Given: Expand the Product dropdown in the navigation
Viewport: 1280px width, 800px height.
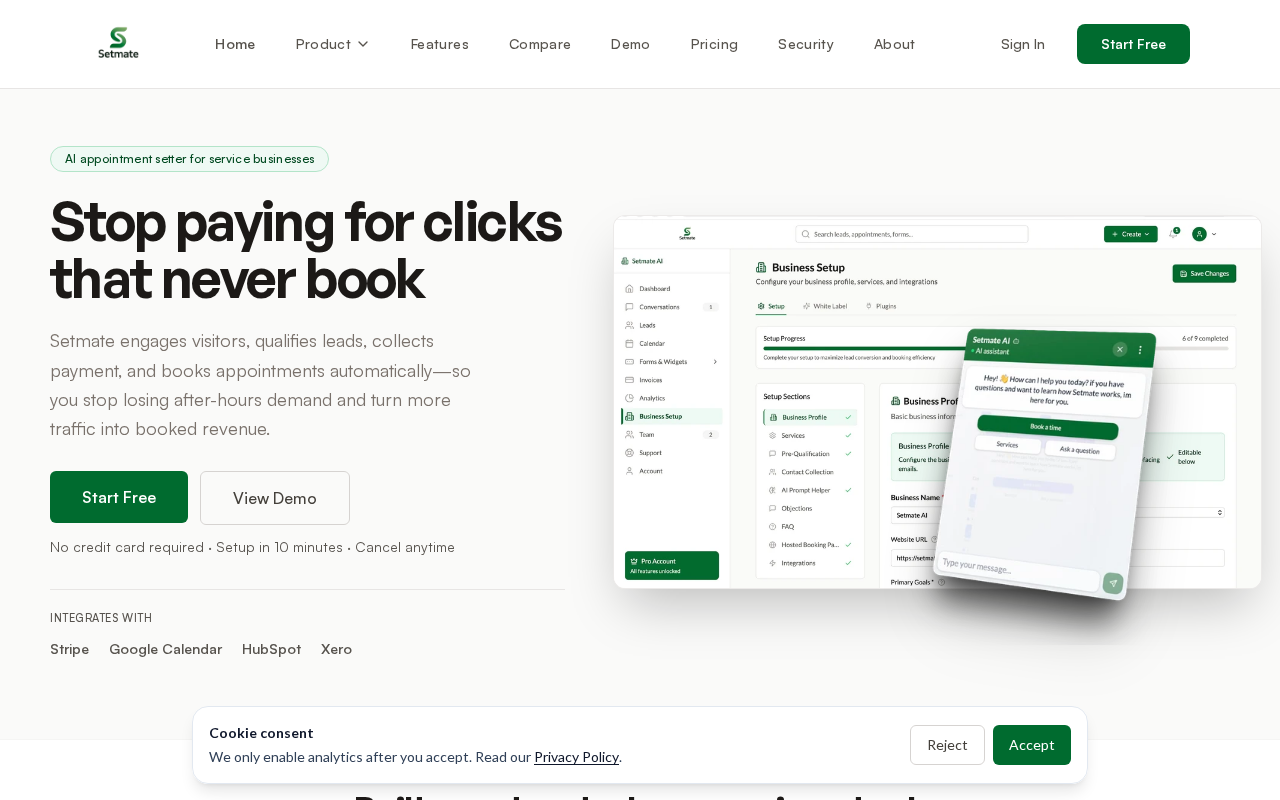Looking at the screenshot, I should (x=332, y=44).
